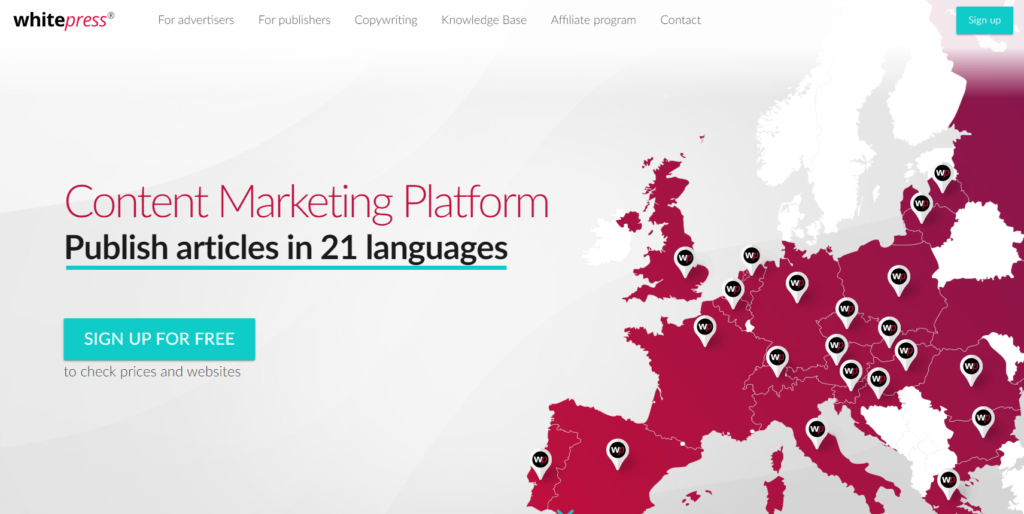The image size is (1024, 514).
Task: Select the map pin on Slovakia
Action: point(889,331)
